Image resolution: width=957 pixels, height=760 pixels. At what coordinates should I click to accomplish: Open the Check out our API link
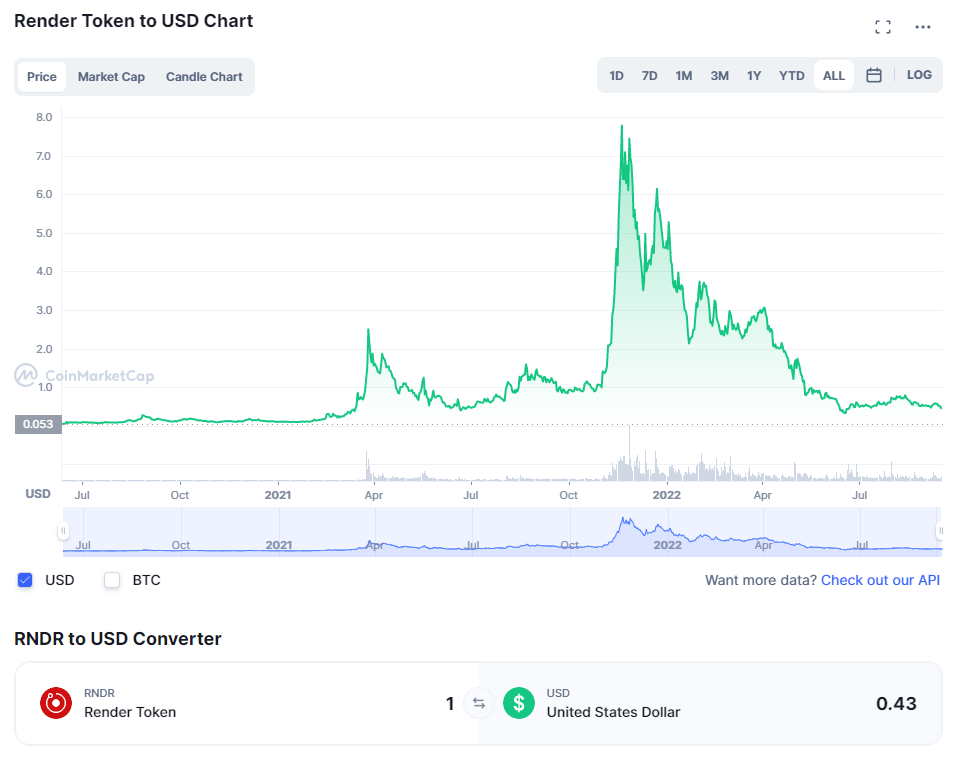pyautogui.click(x=880, y=580)
